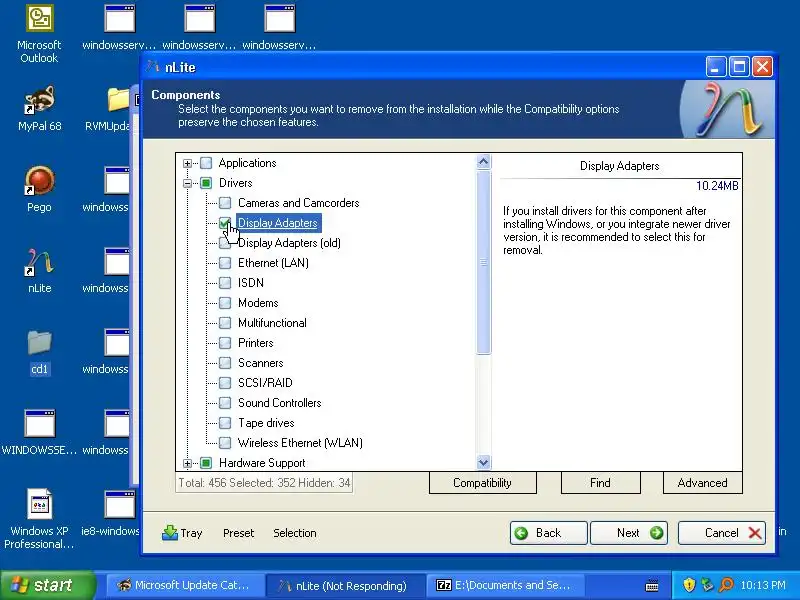The image size is (800, 600).
Task: Click the keyboard icon in the taskbar
Action: 652,585
